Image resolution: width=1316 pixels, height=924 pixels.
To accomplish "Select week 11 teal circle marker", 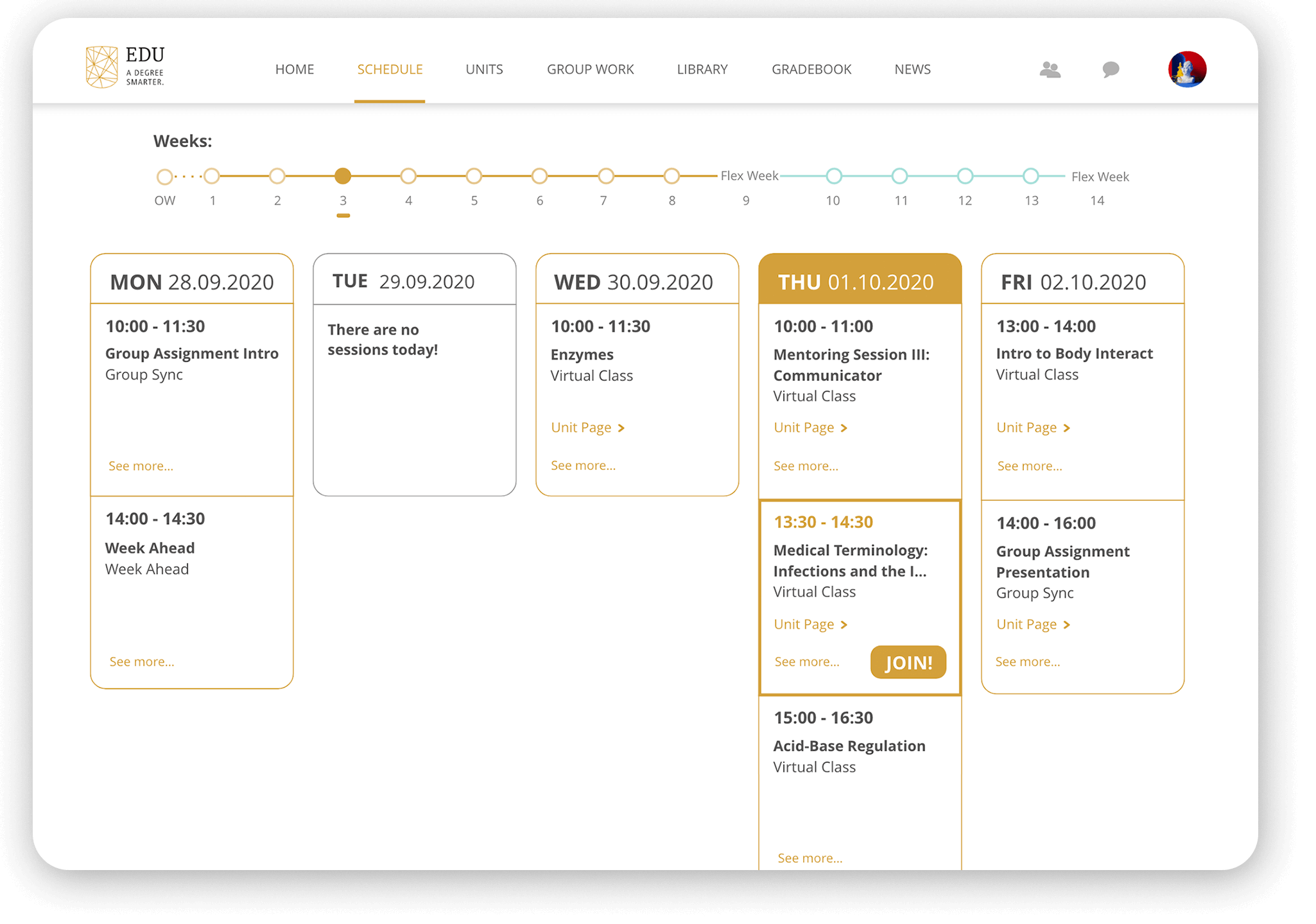I will [x=899, y=176].
